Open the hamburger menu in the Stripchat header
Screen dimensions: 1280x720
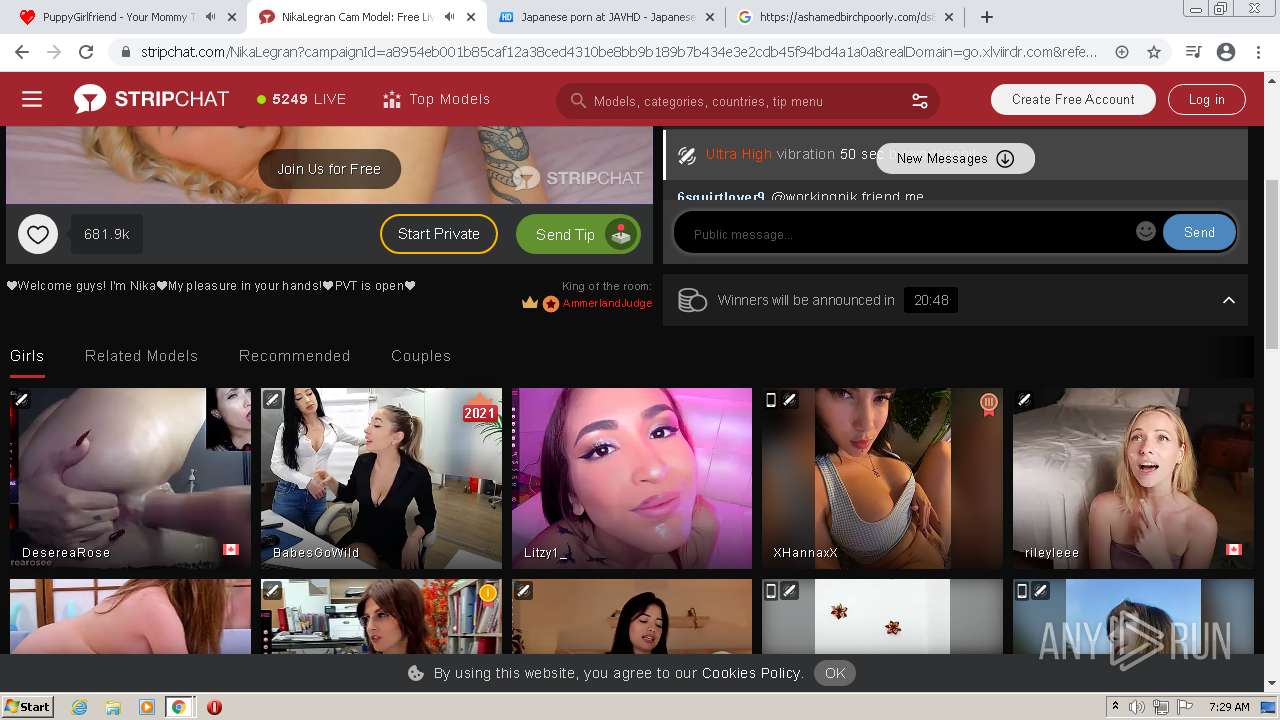click(32, 99)
